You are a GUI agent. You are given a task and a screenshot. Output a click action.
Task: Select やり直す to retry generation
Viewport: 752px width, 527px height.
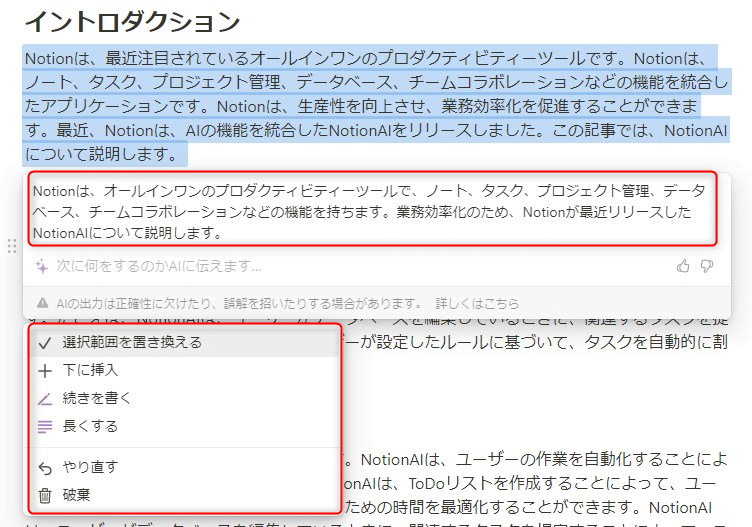tap(185, 467)
